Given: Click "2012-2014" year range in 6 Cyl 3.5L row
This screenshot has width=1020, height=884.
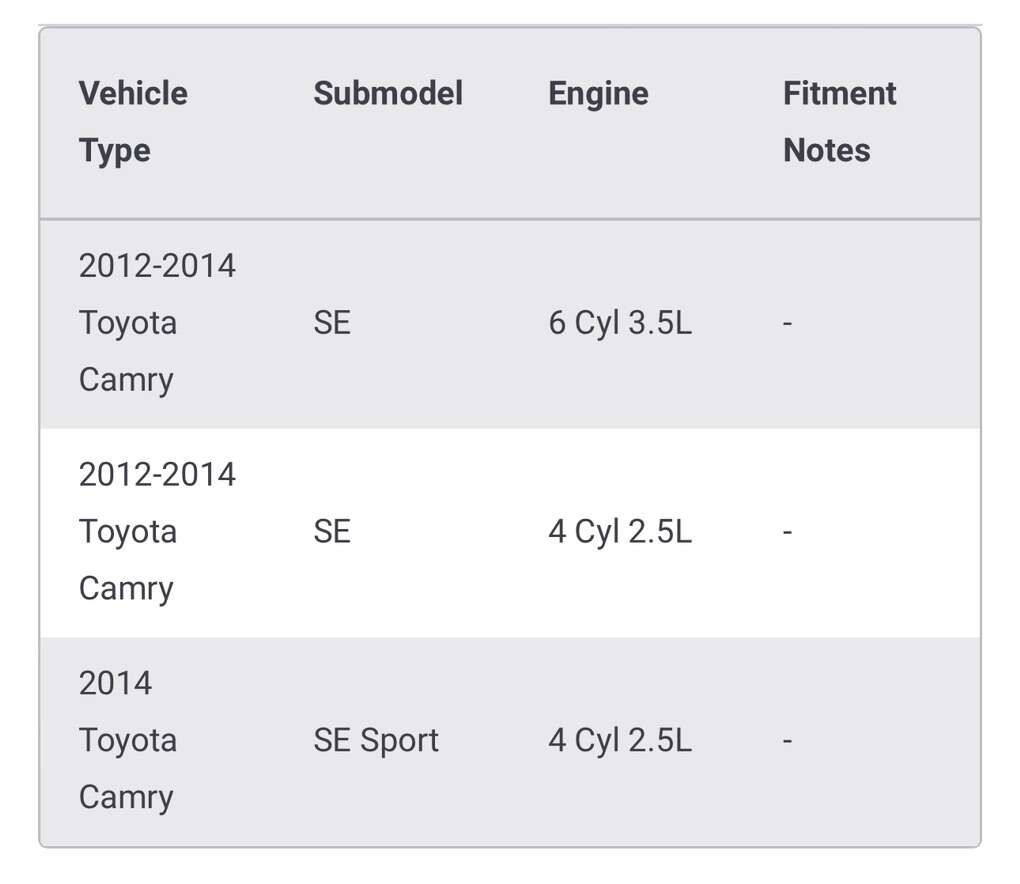Looking at the screenshot, I should [157, 266].
